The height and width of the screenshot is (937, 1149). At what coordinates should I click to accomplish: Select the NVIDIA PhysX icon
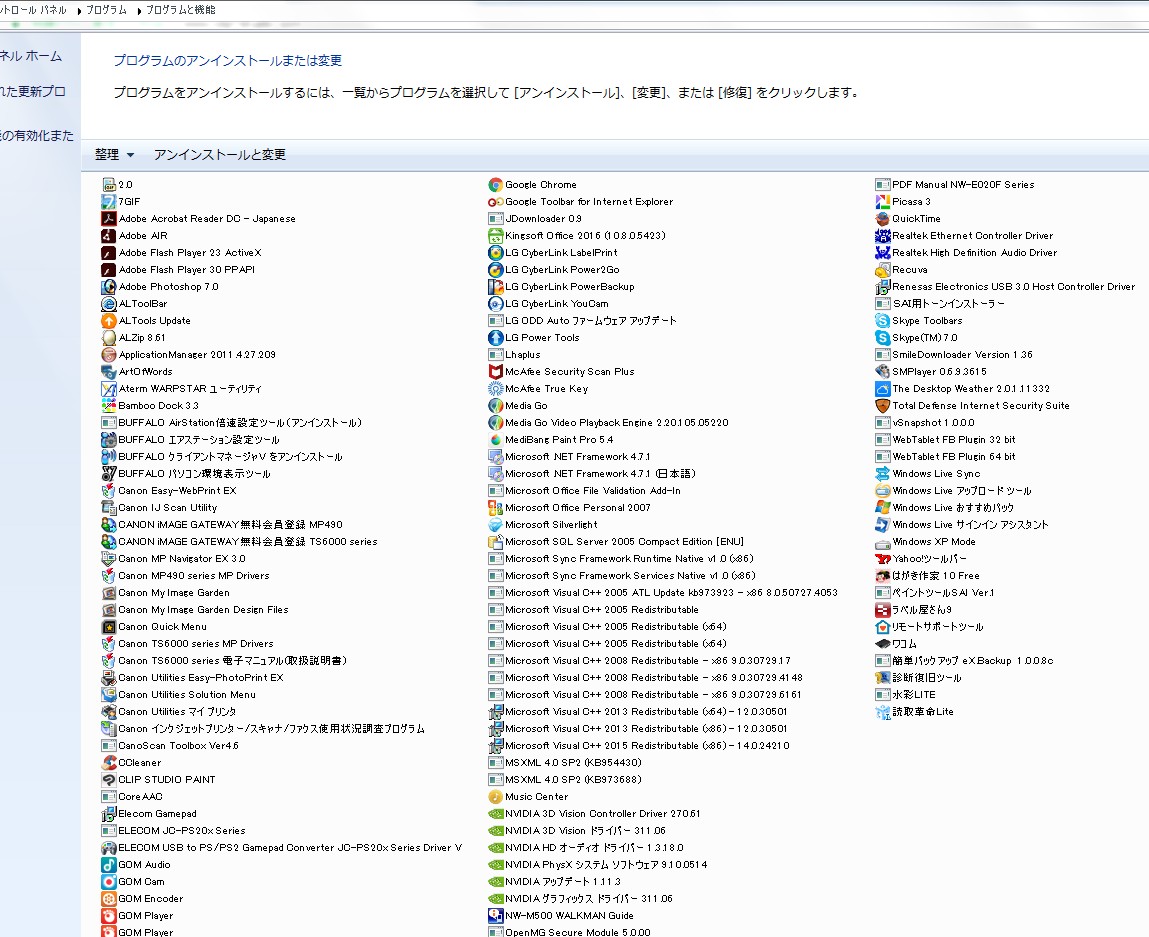495,864
